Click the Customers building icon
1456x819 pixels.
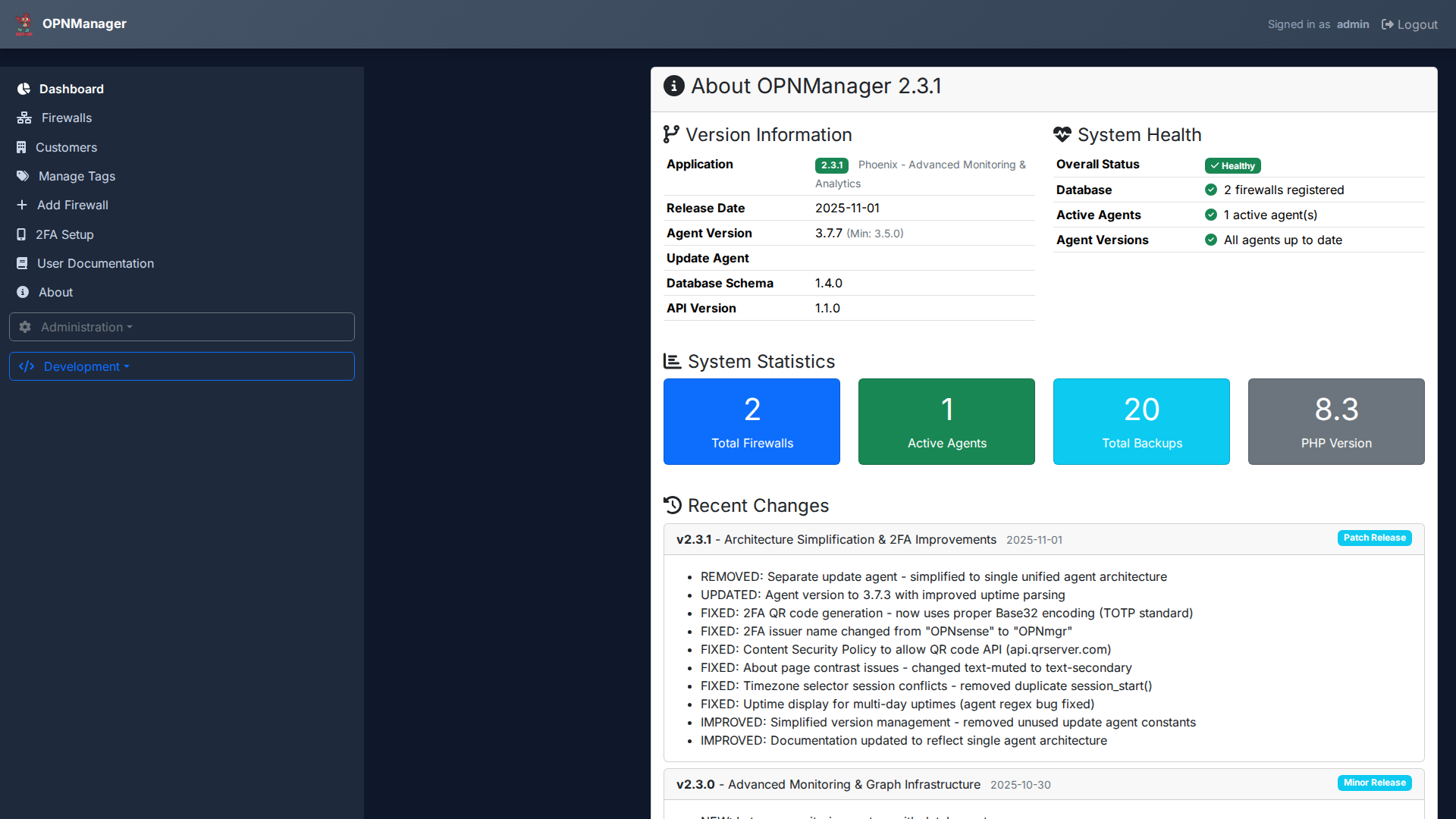point(21,147)
